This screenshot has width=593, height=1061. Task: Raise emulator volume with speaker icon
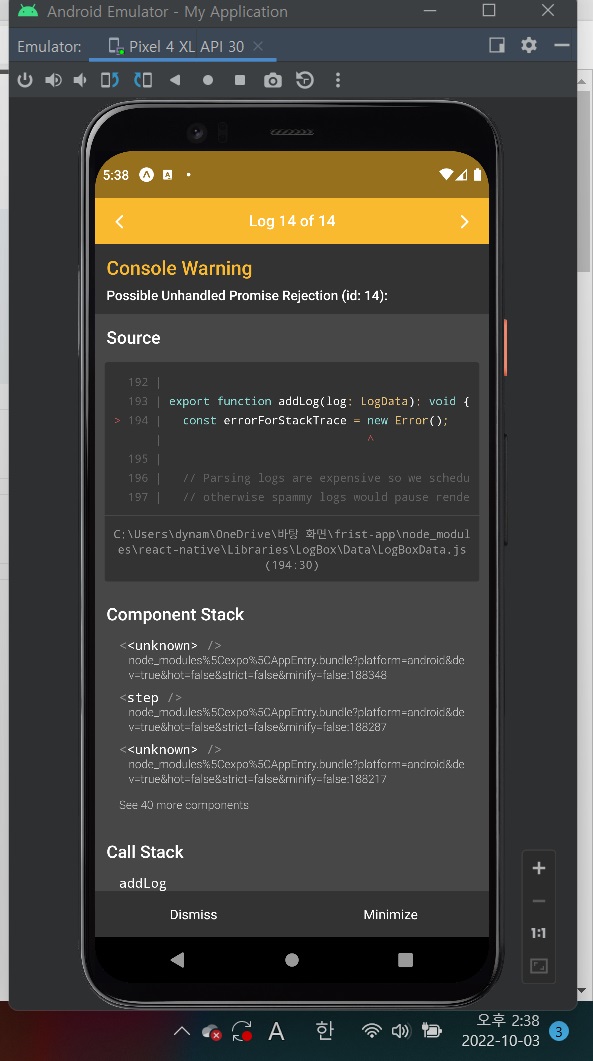53,80
